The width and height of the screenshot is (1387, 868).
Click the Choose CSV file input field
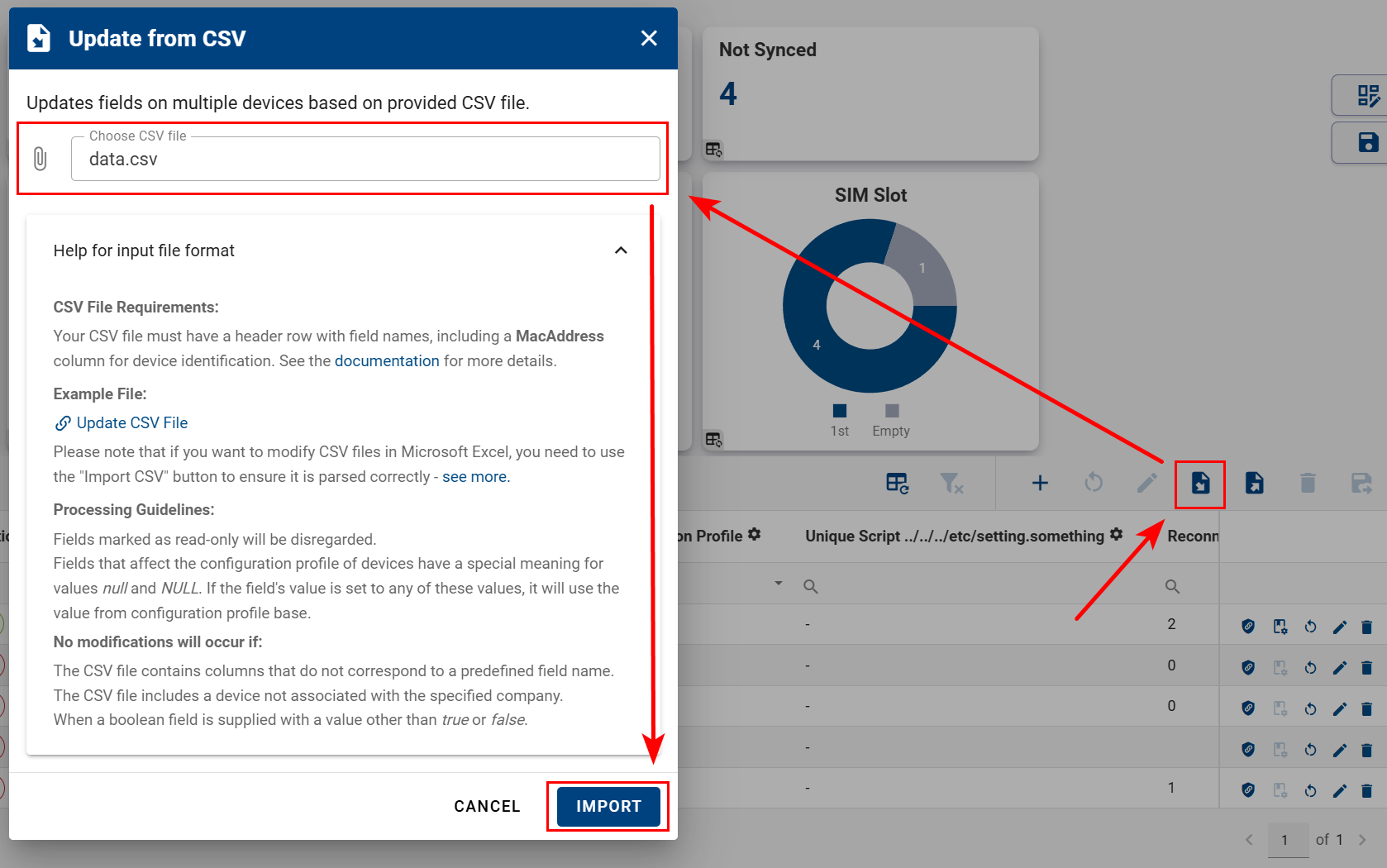coord(365,159)
